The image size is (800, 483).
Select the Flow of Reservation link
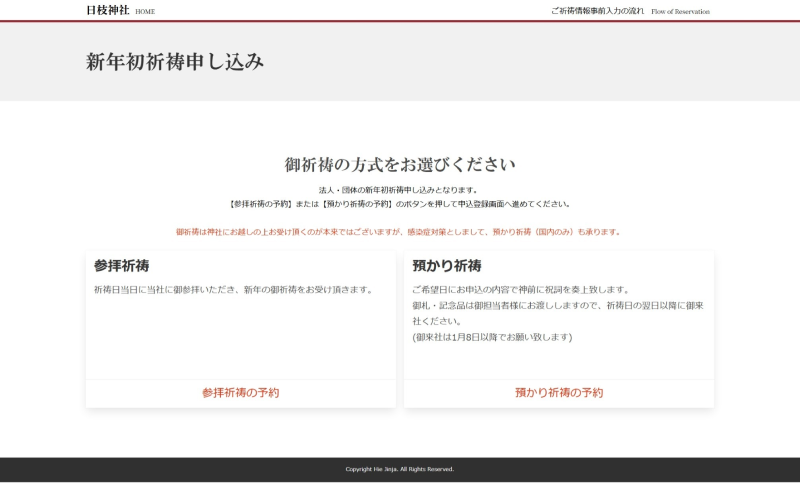tap(680, 12)
